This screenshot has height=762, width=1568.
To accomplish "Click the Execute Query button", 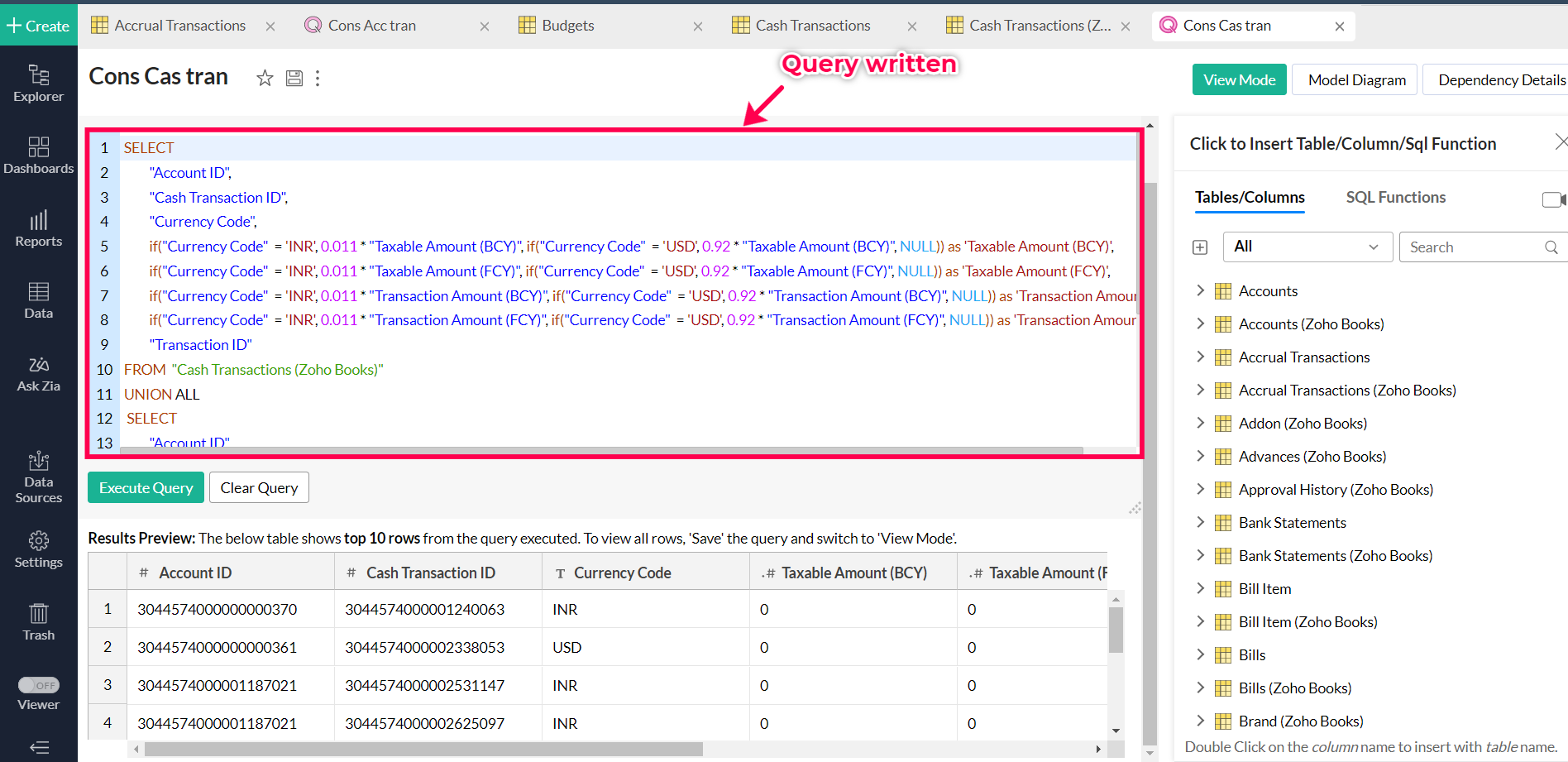I will click(146, 487).
